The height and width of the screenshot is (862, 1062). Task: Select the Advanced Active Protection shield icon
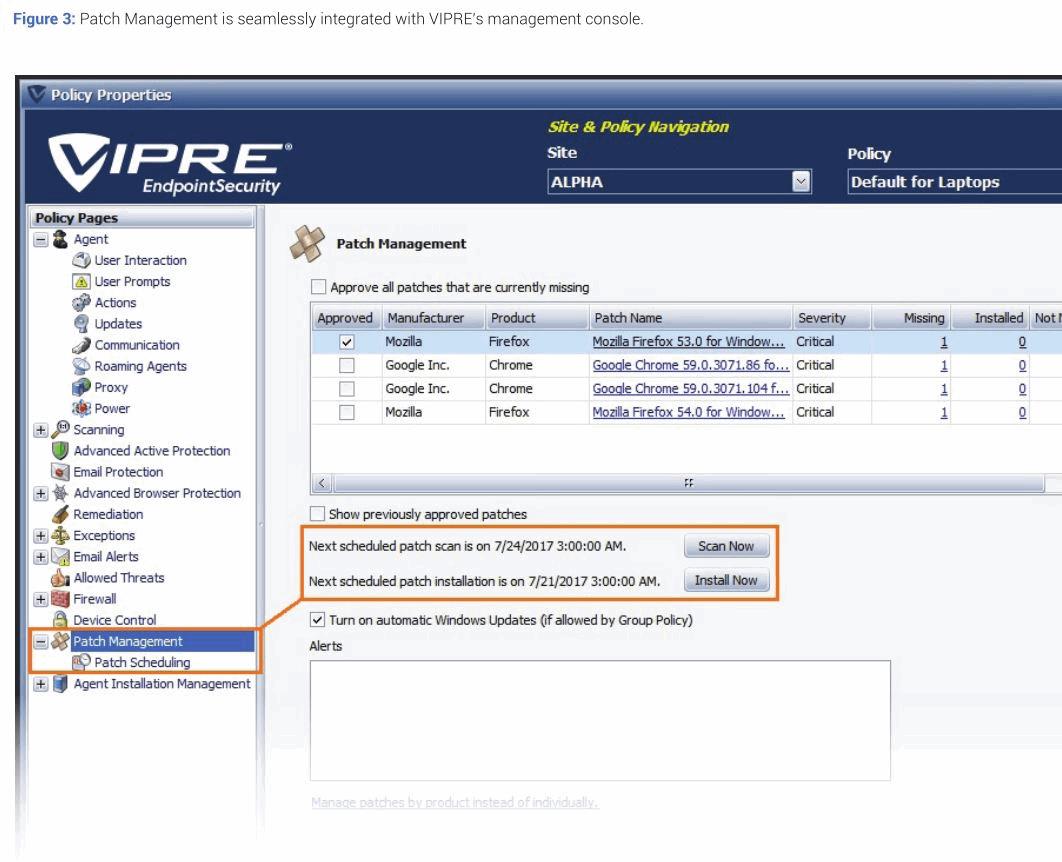[60, 451]
